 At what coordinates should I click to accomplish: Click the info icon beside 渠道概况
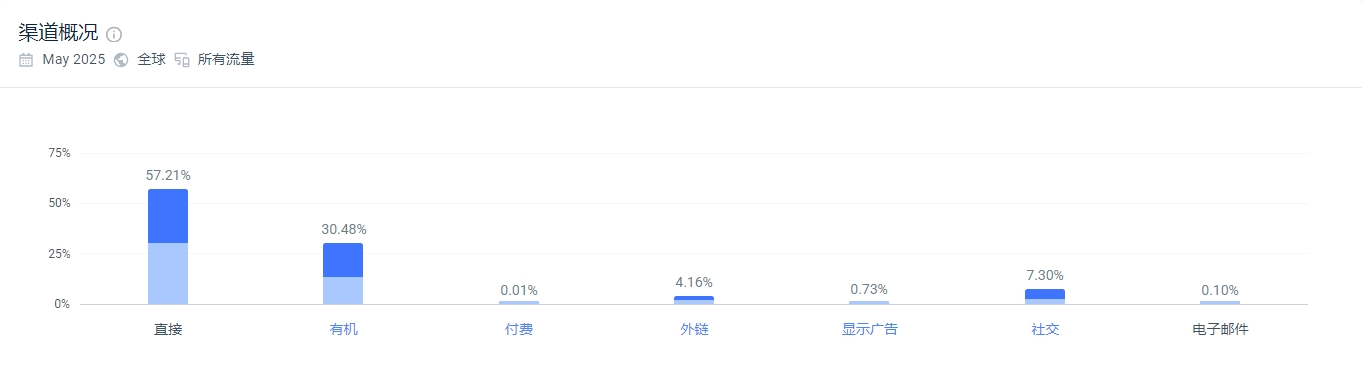pyautogui.click(x=114, y=34)
